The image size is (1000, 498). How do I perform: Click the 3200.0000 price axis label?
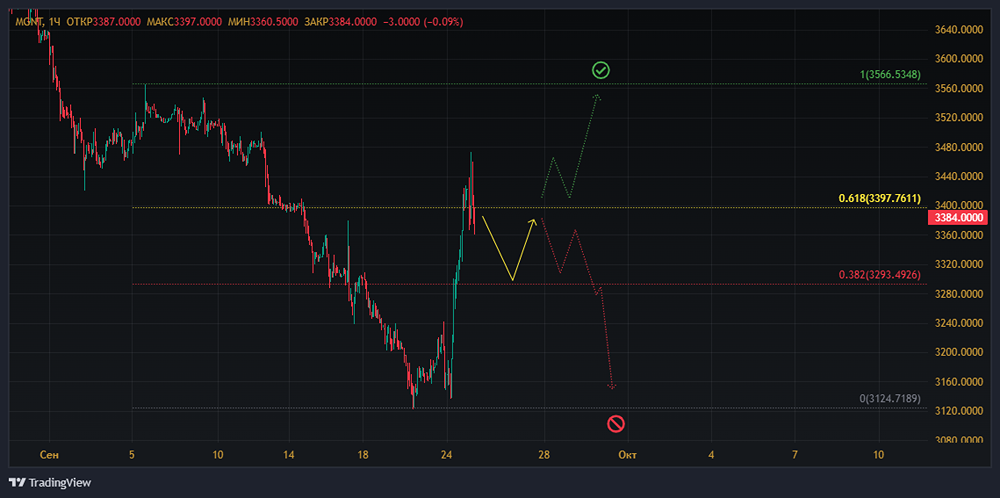click(957, 352)
